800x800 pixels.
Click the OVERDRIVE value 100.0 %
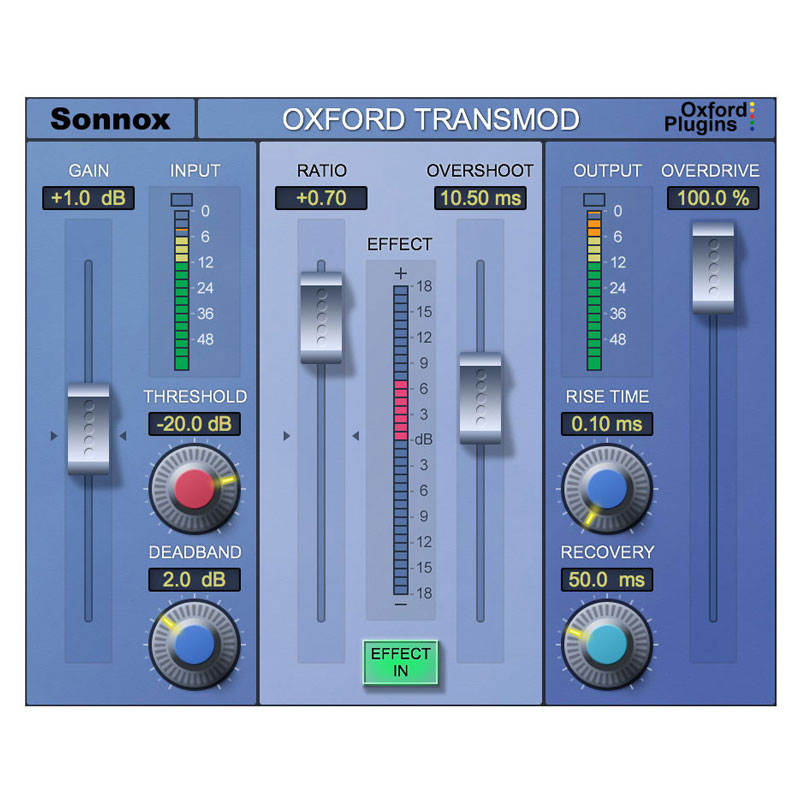[713, 198]
